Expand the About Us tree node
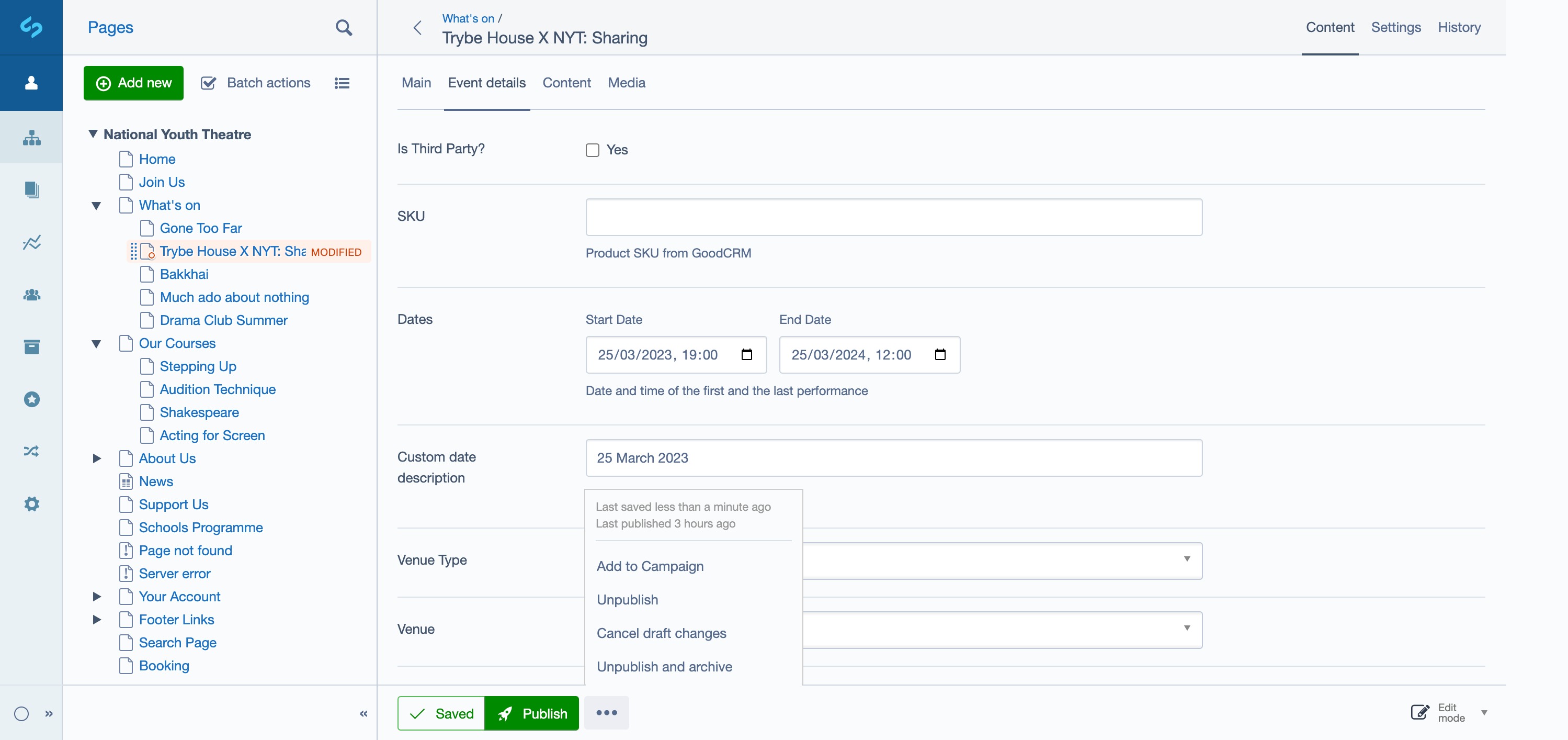This screenshot has width=1568, height=740. [96, 458]
